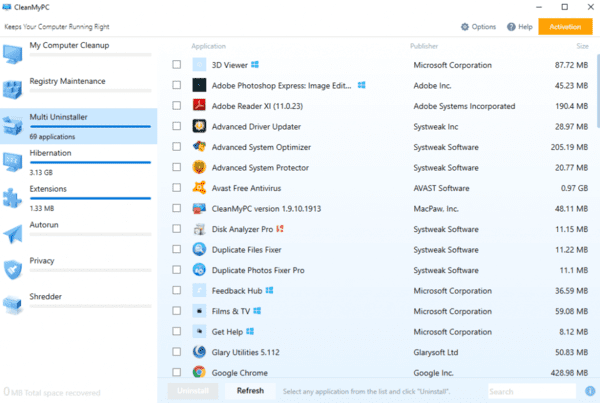The image size is (600, 403).
Task: Click the MacPaw, Inc. publisher text
Action: [x=436, y=209]
